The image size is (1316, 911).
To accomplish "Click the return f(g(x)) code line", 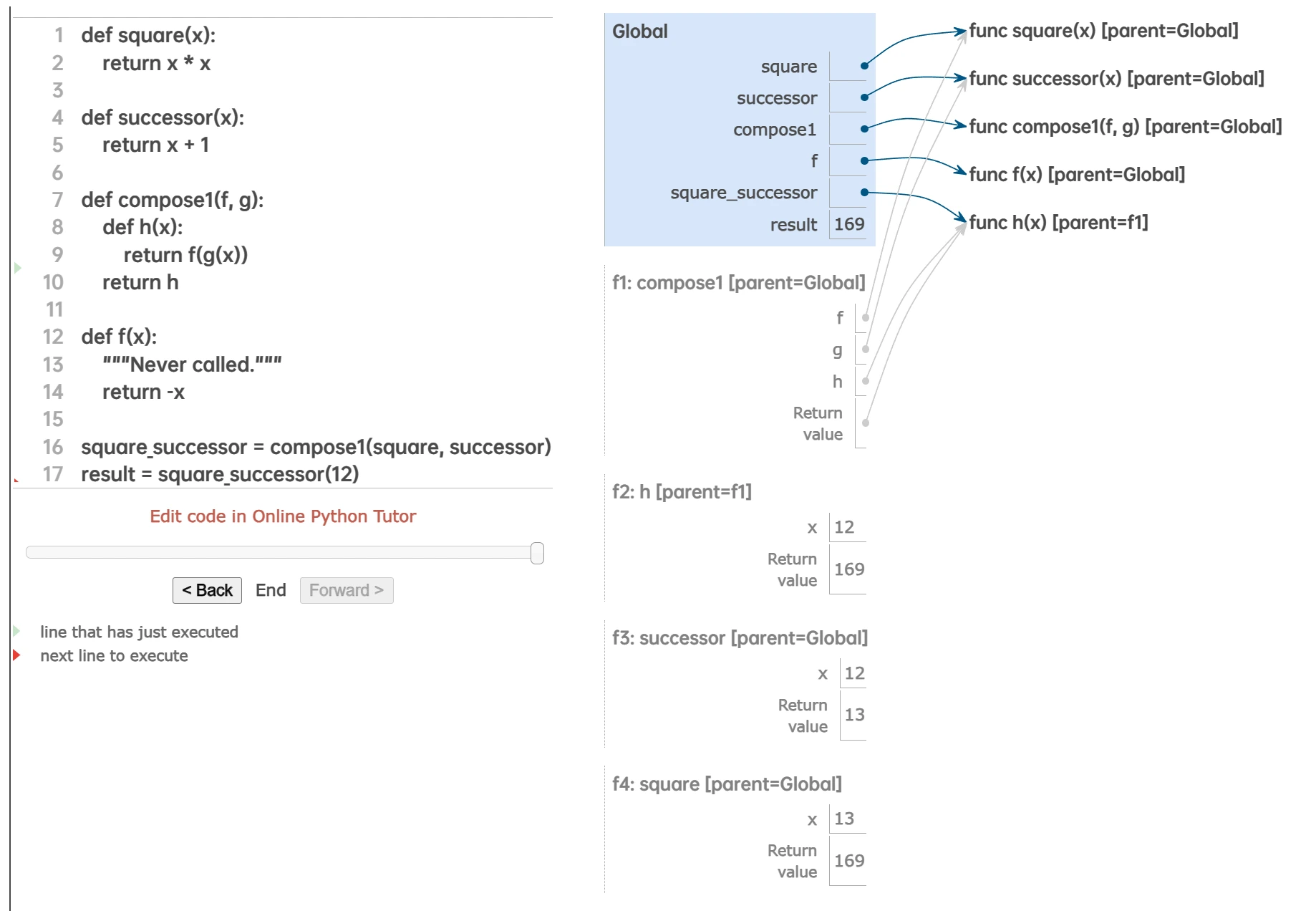I will pyautogui.click(x=185, y=255).
